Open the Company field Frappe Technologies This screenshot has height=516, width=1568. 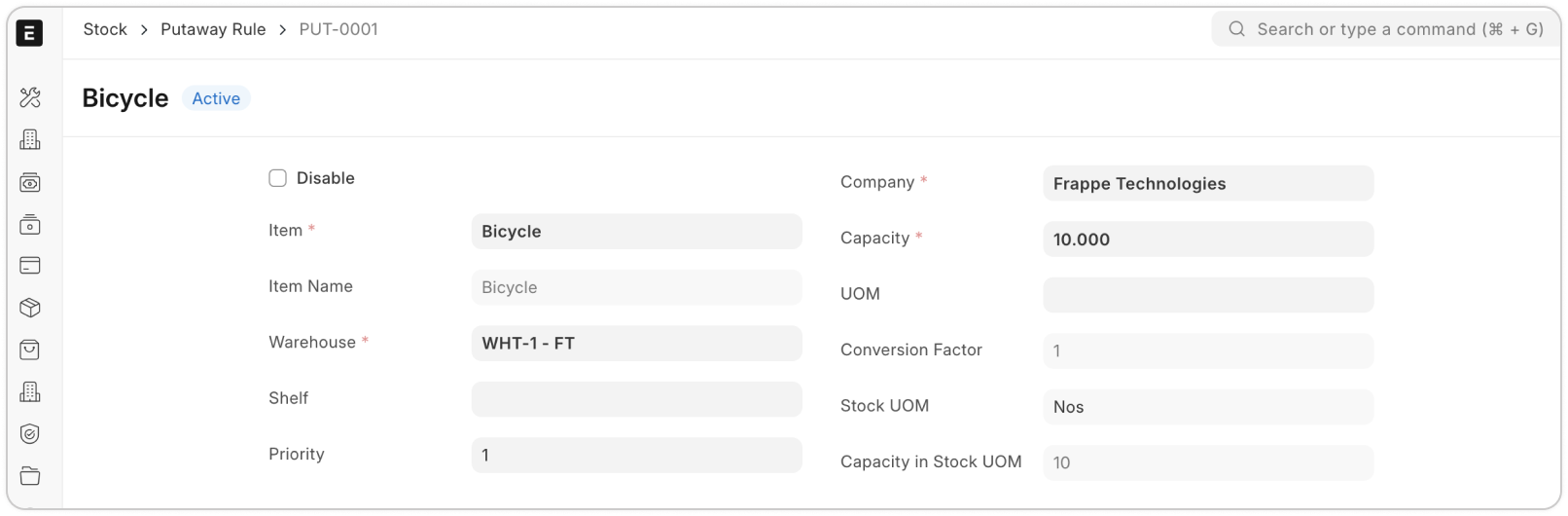pyautogui.click(x=1207, y=184)
